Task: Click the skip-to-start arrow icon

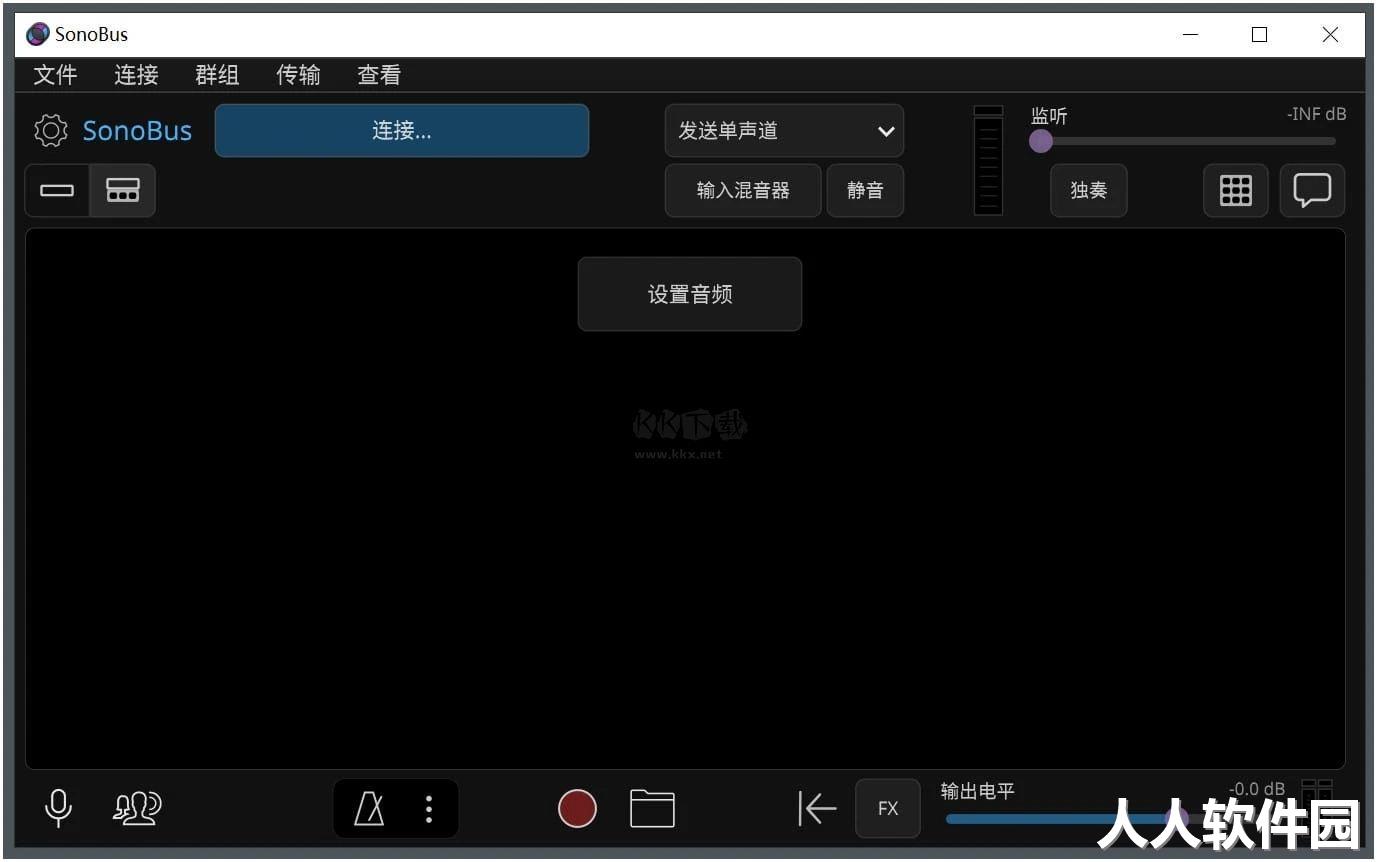Action: [817, 808]
